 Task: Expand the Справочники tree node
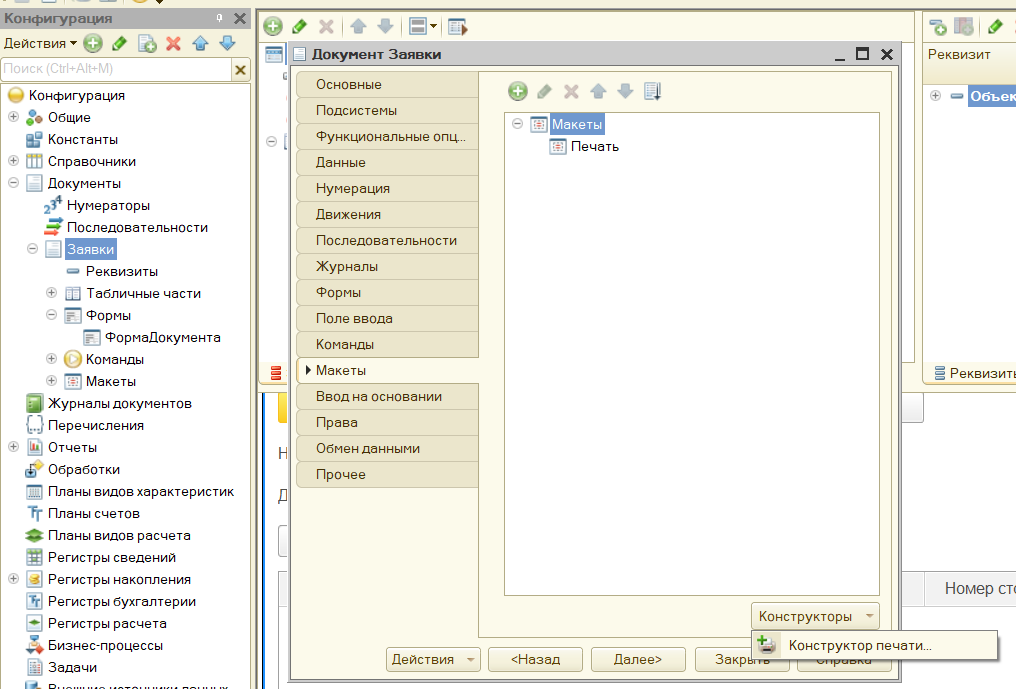click(x=14, y=161)
